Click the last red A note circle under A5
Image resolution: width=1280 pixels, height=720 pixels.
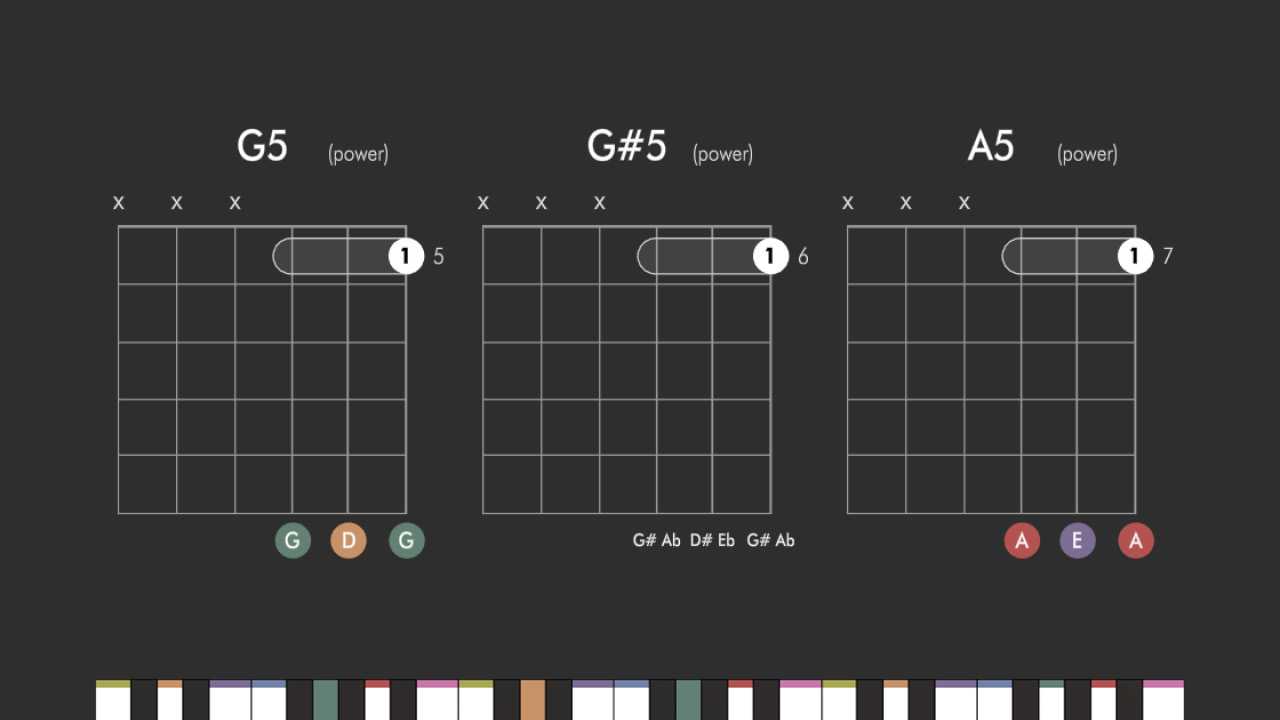pos(1136,541)
